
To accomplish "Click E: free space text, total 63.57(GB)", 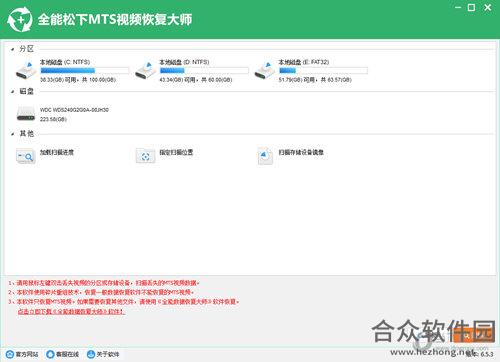I will [x=315, y=80].
